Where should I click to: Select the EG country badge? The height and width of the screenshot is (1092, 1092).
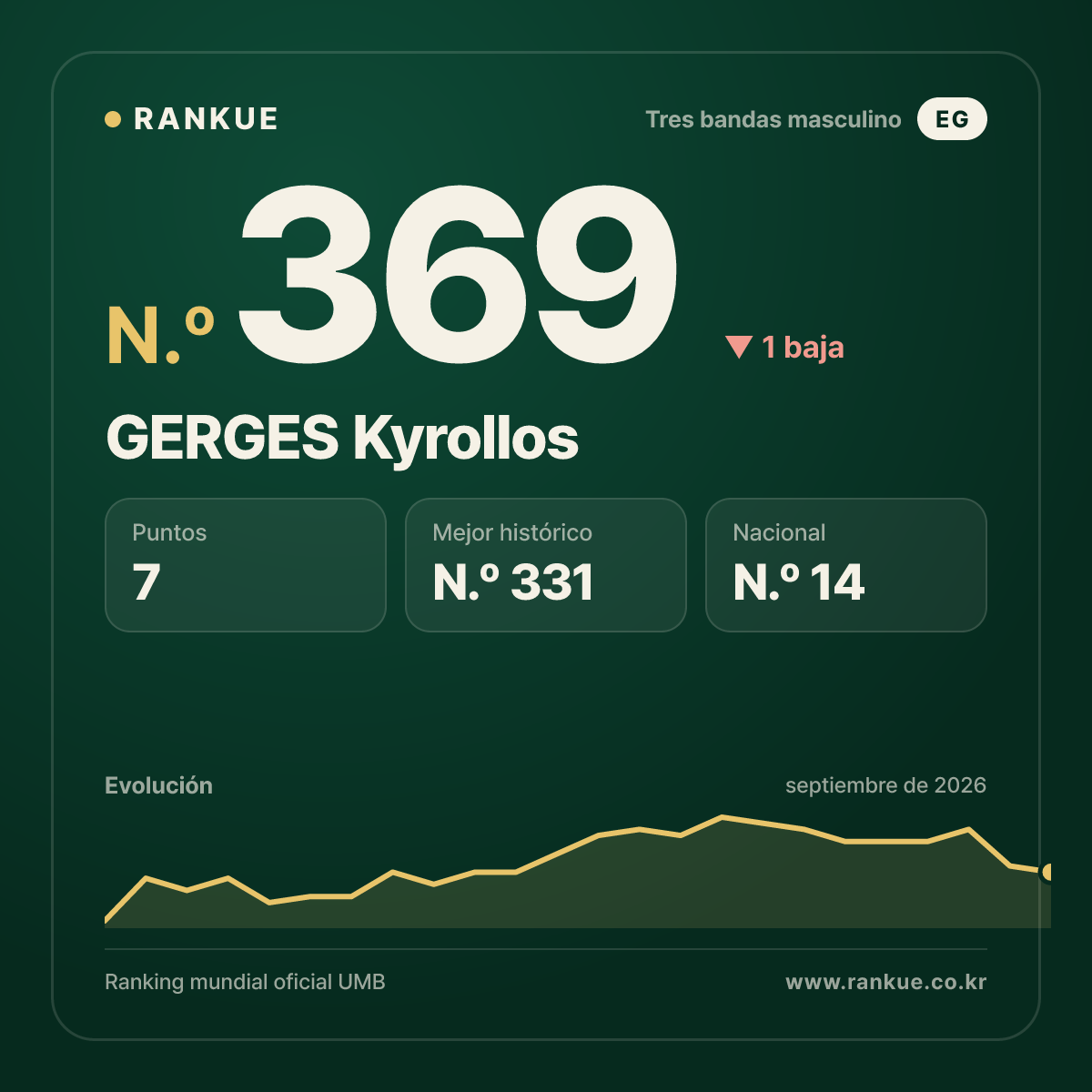tap(952, 119)
